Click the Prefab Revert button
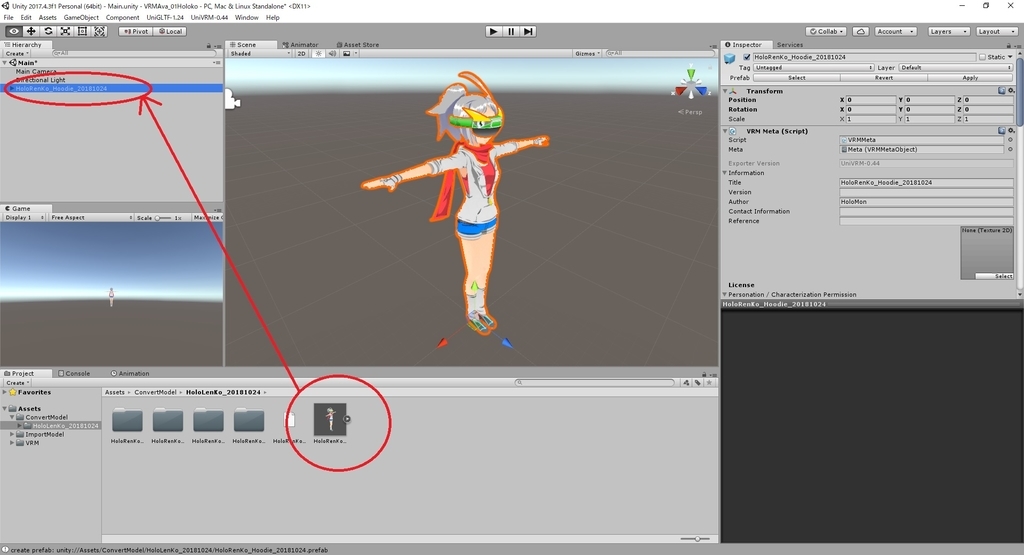Screen dimensions: 1024x555 [883, 78]
